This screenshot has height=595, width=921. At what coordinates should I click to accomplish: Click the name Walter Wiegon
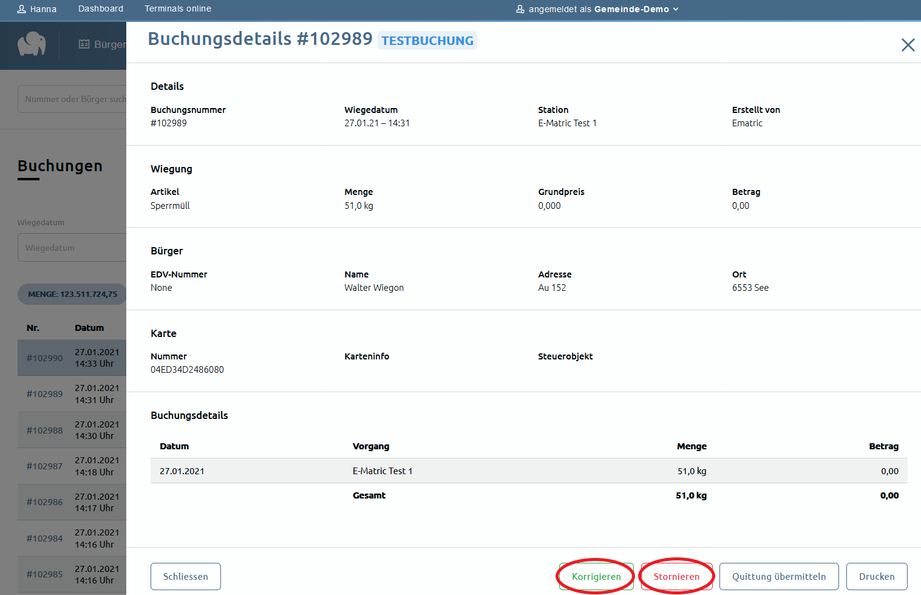tap(374, 287)
